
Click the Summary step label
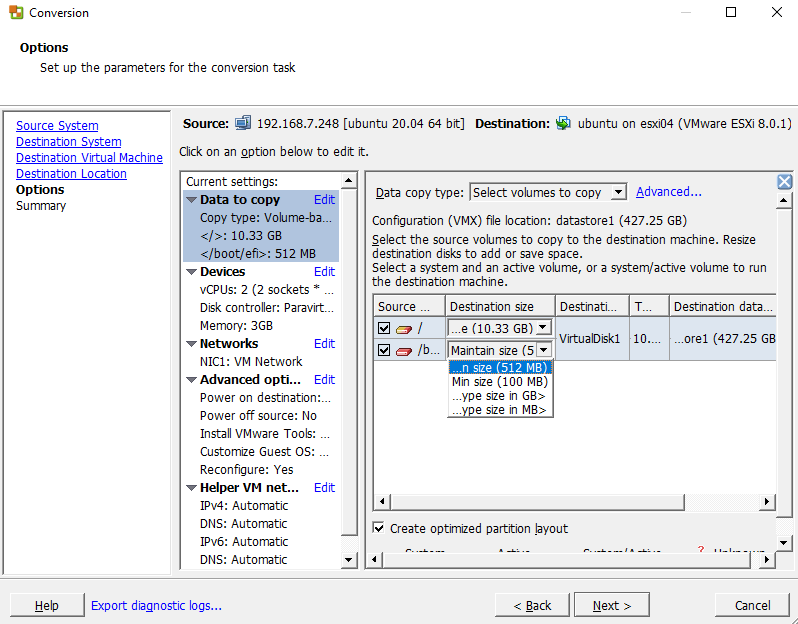click(41, 206)
